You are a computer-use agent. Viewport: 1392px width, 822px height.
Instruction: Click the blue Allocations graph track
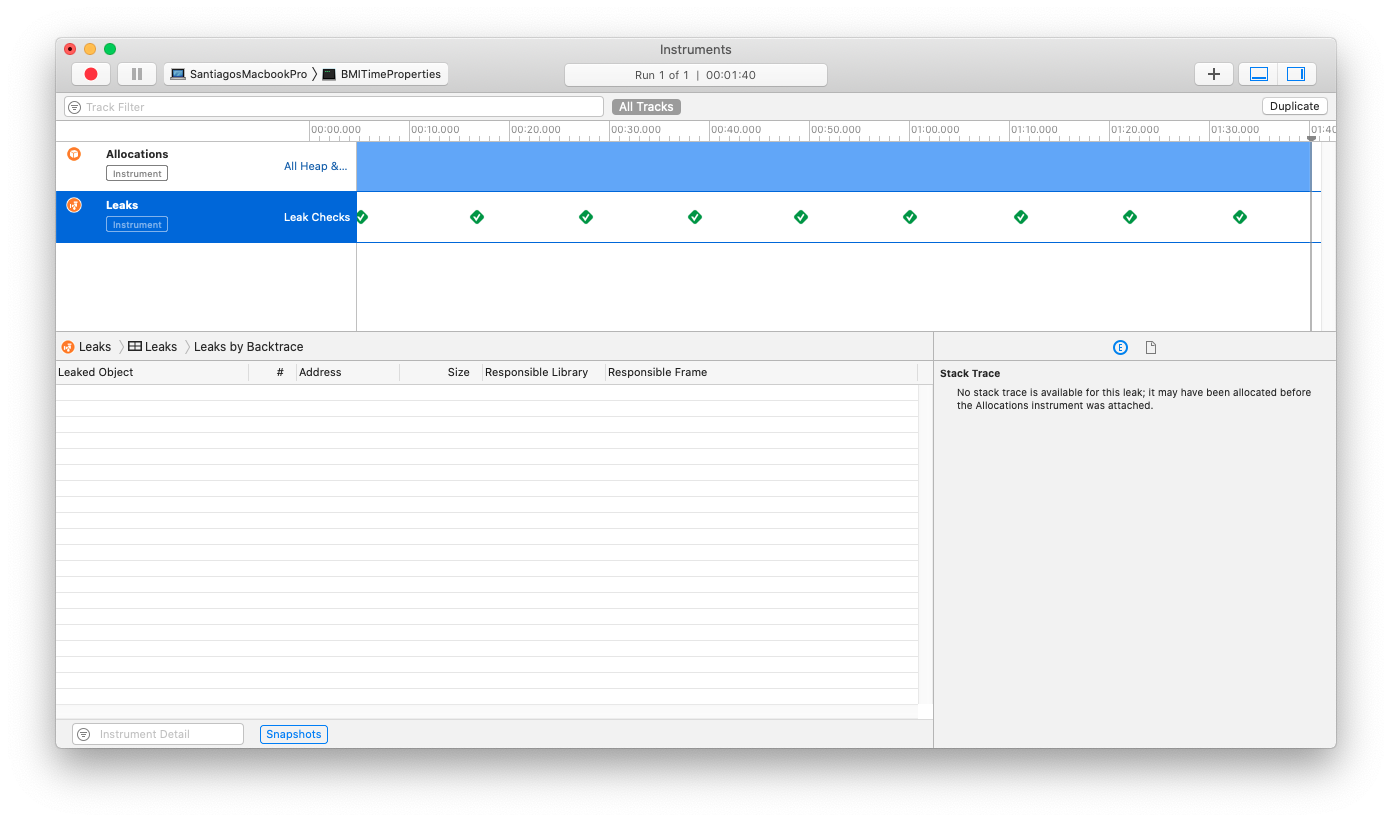click(x=834, y=166)
